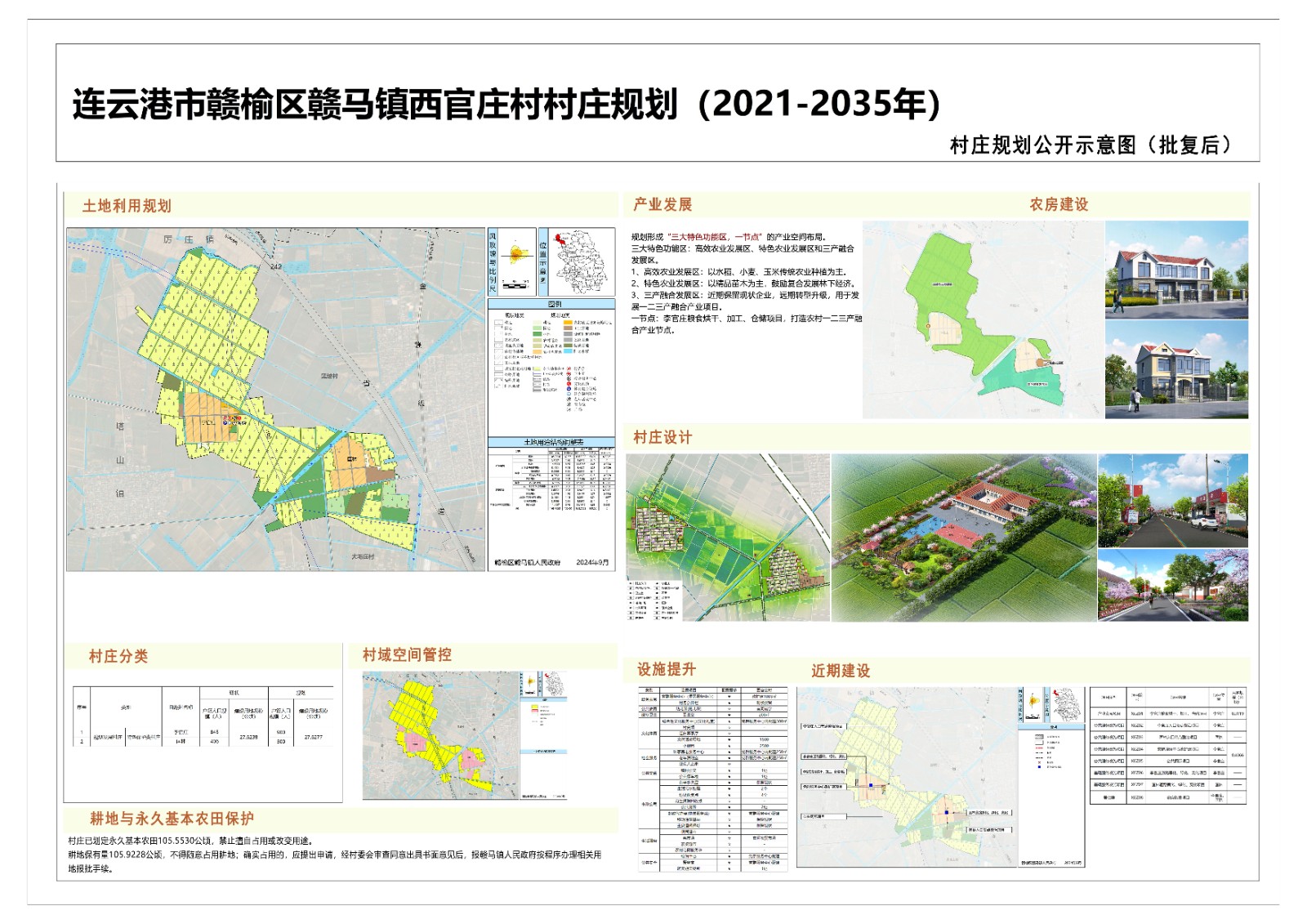Open the large land use planning map

pos(276,399)
